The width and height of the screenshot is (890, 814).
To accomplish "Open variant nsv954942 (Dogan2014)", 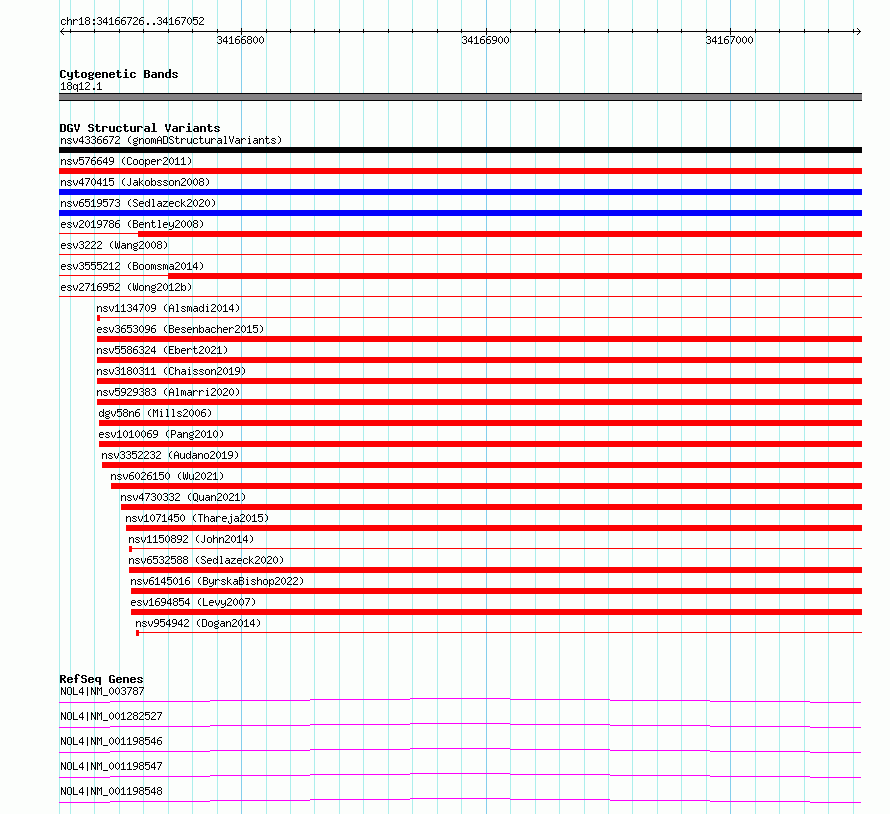I will point(198,623).
